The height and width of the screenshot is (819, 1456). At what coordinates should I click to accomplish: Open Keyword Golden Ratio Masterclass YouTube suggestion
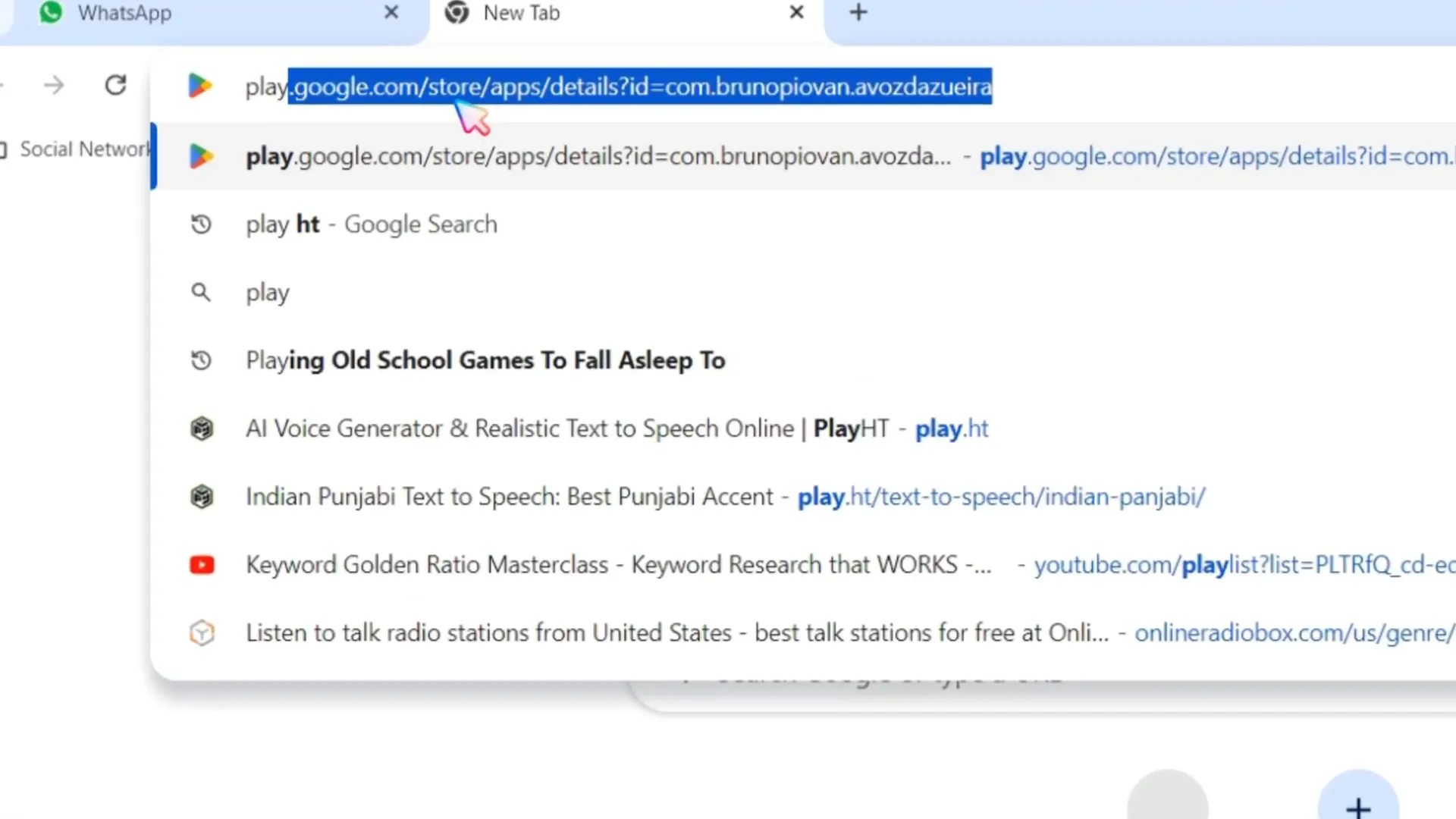tap(803, 565)
